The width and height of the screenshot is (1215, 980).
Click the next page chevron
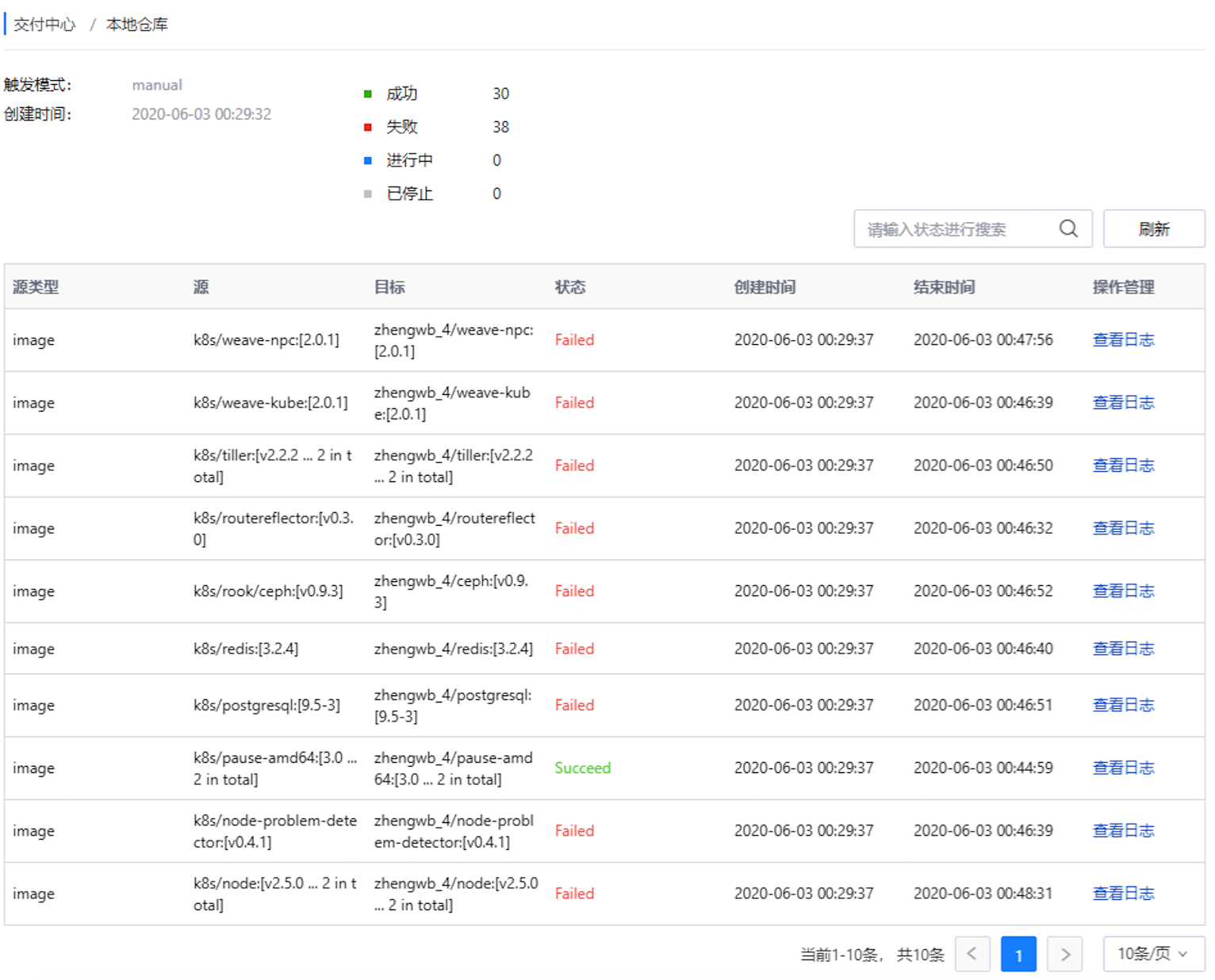pos(1065,954)
